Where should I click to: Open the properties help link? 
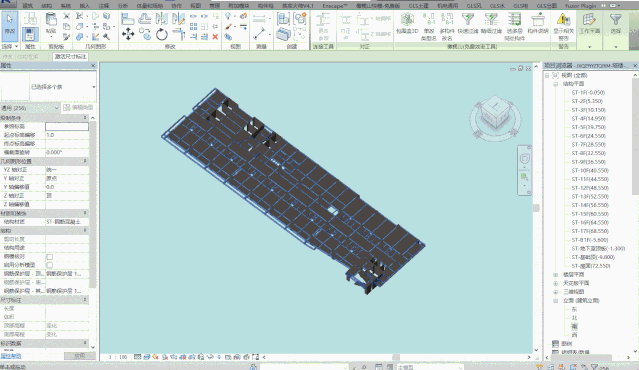click(11, 356)
